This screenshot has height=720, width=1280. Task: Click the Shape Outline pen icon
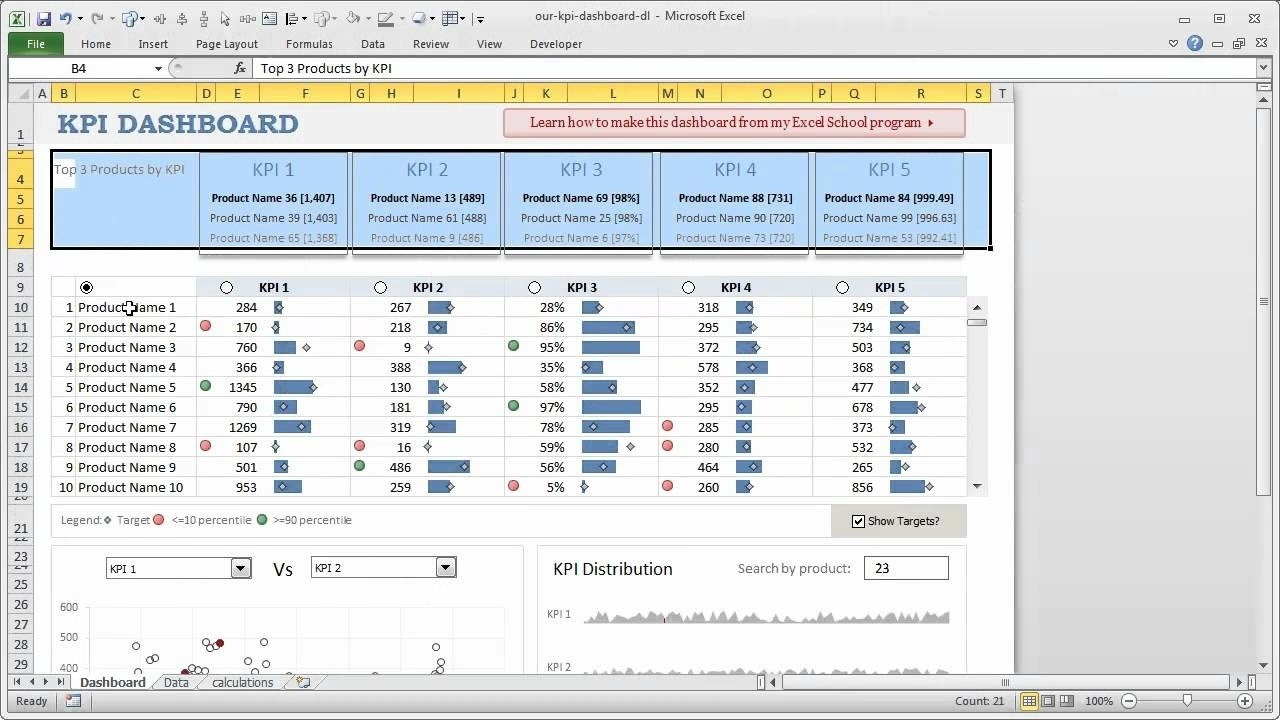pos(385,18)
